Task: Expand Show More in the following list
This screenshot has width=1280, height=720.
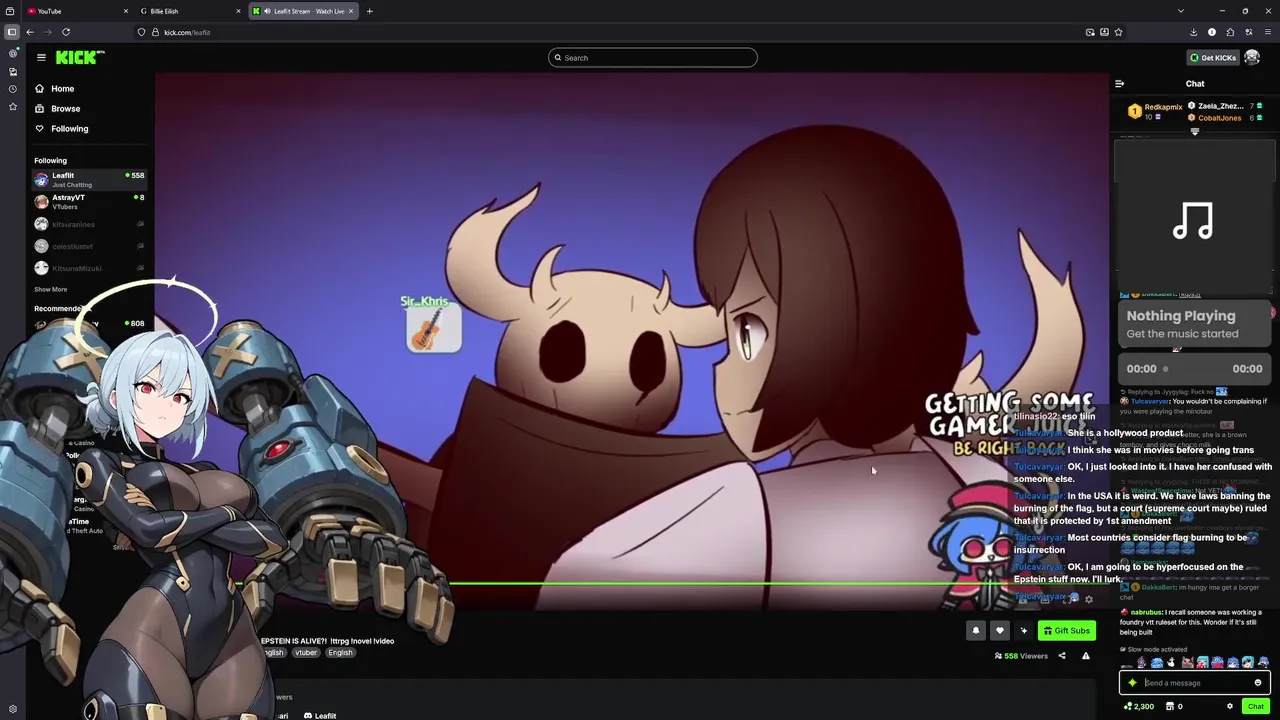Action: 51,289
